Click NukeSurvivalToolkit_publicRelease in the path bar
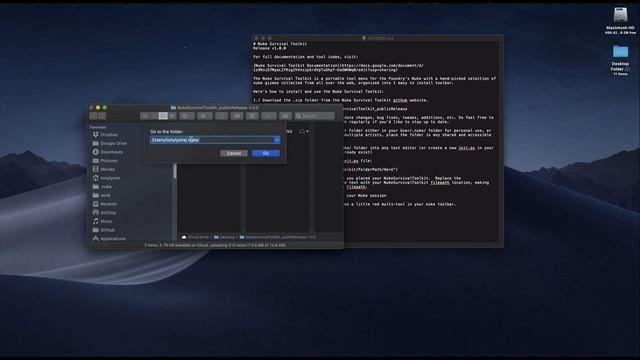The width and height of the screenshot is (640, 360). 278,237
